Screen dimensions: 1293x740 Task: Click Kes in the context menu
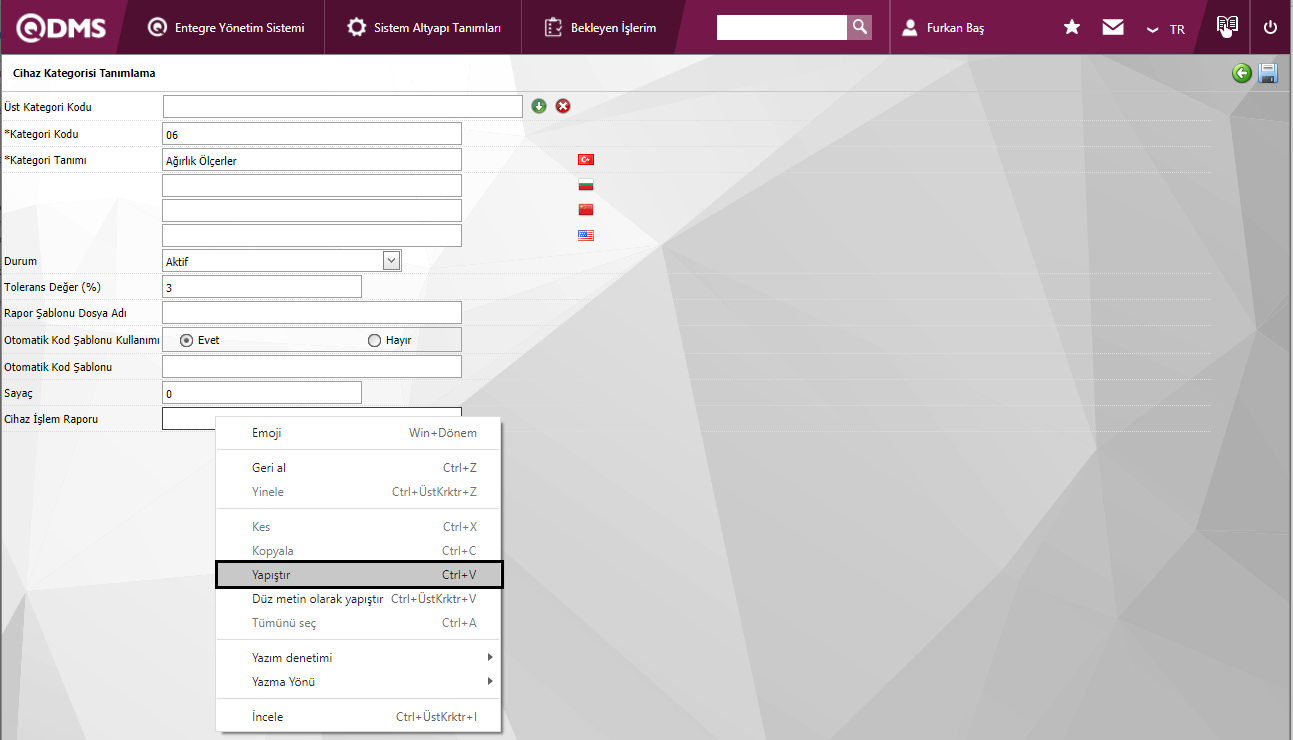point(359,527)
